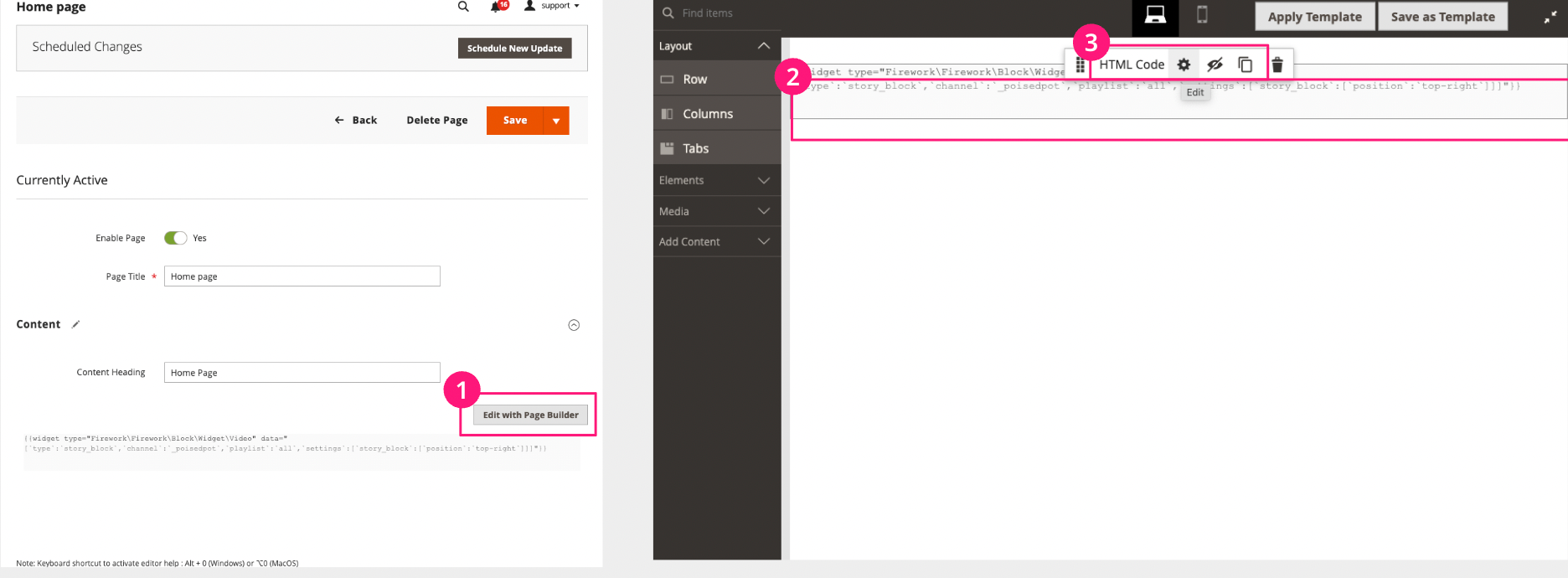Viewport: 1568px width, 578px height.
Task: Click Apply Template button
Action: pos(1314,17)
